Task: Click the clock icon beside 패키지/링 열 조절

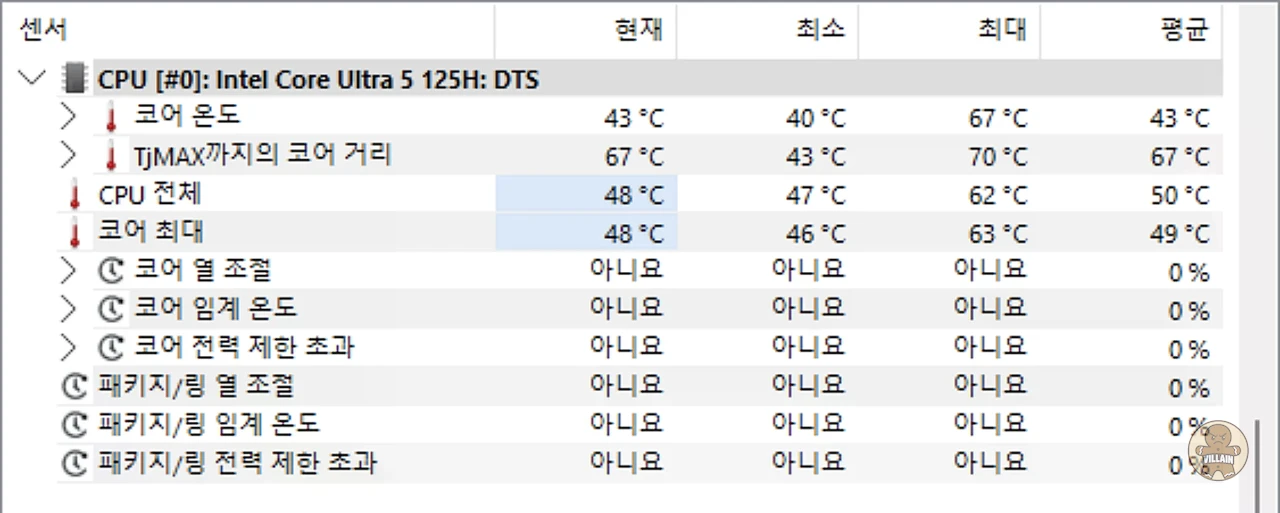Action: [x=74, y=386]
